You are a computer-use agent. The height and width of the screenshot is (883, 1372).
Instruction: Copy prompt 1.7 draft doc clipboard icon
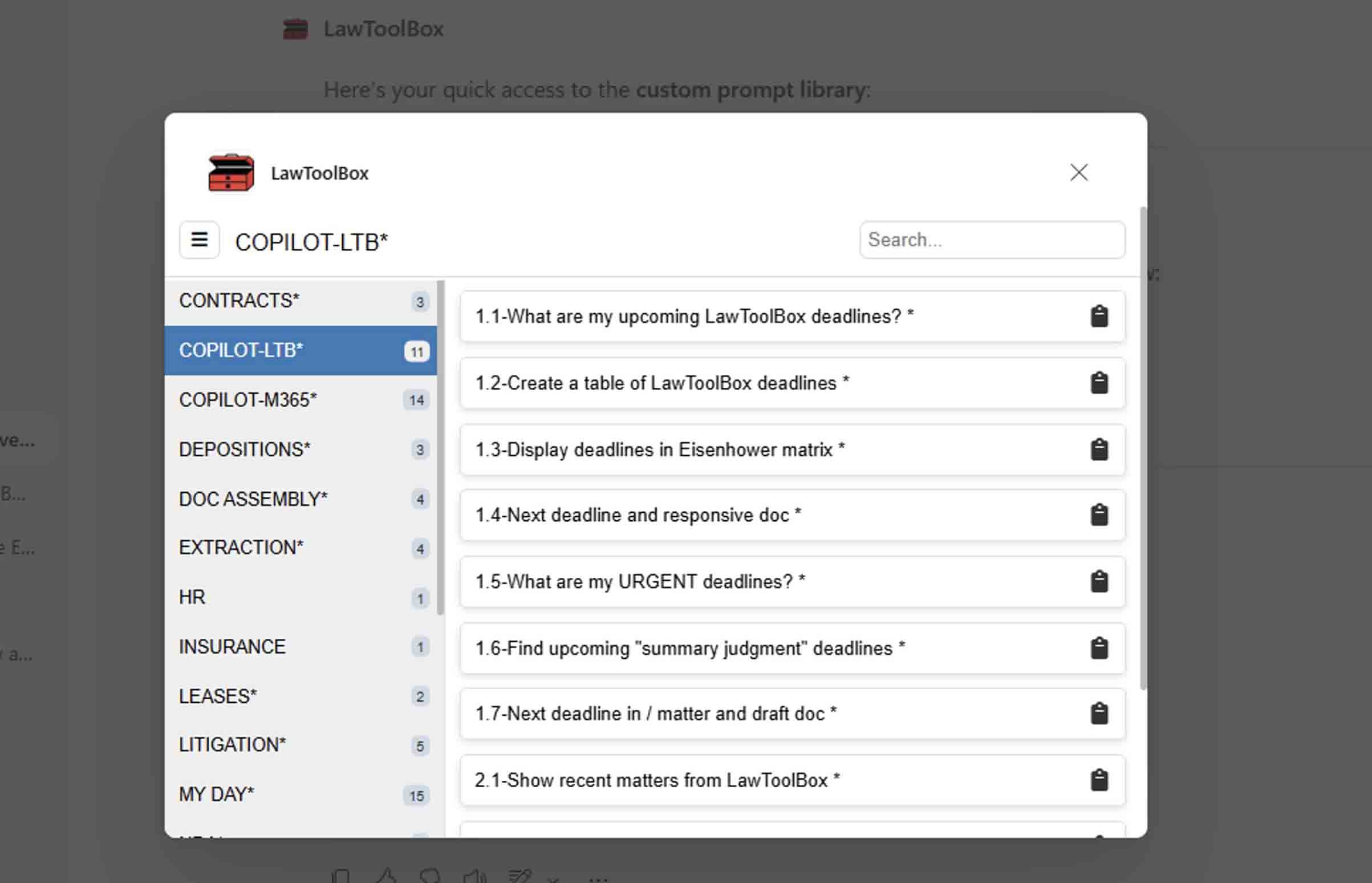click(1099, 713)
